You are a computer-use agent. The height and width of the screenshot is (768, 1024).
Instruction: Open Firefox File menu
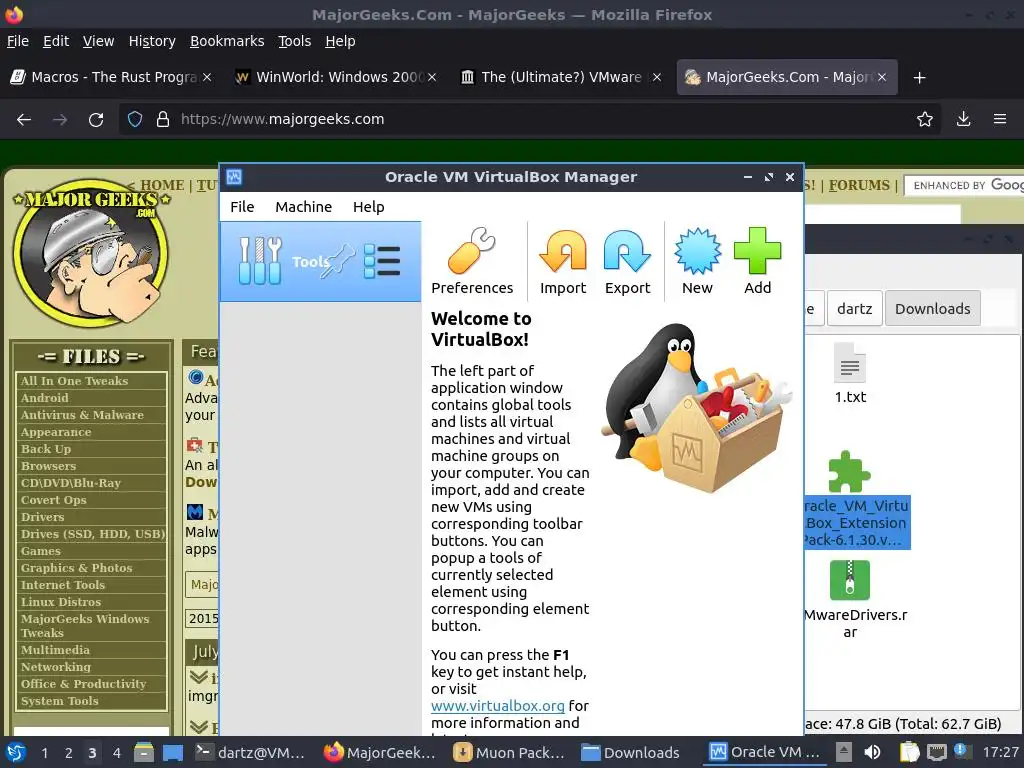(x=18, y=41)
